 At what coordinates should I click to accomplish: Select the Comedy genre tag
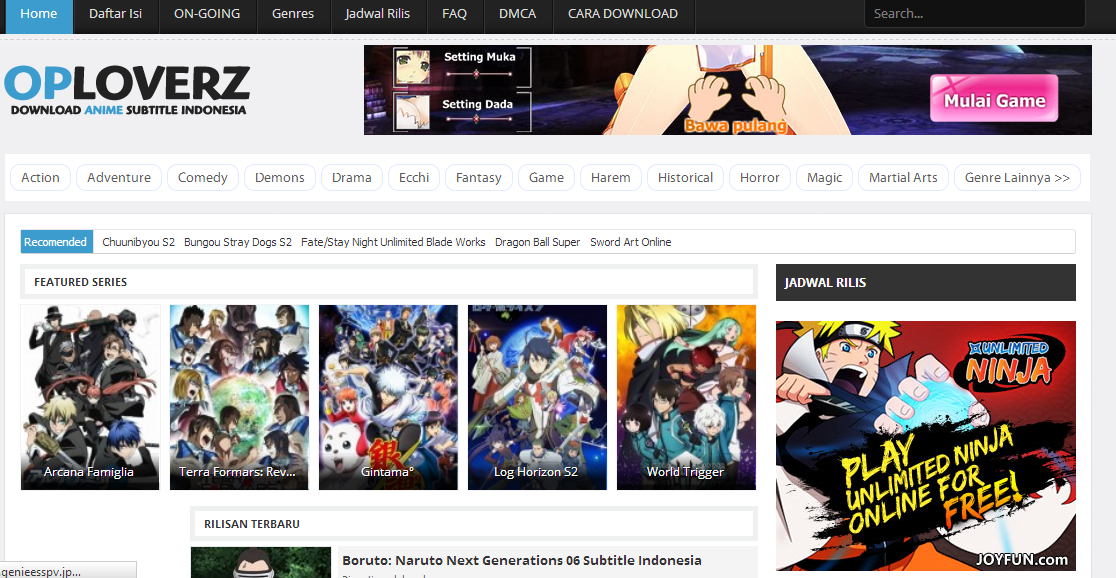pos(203,178)
